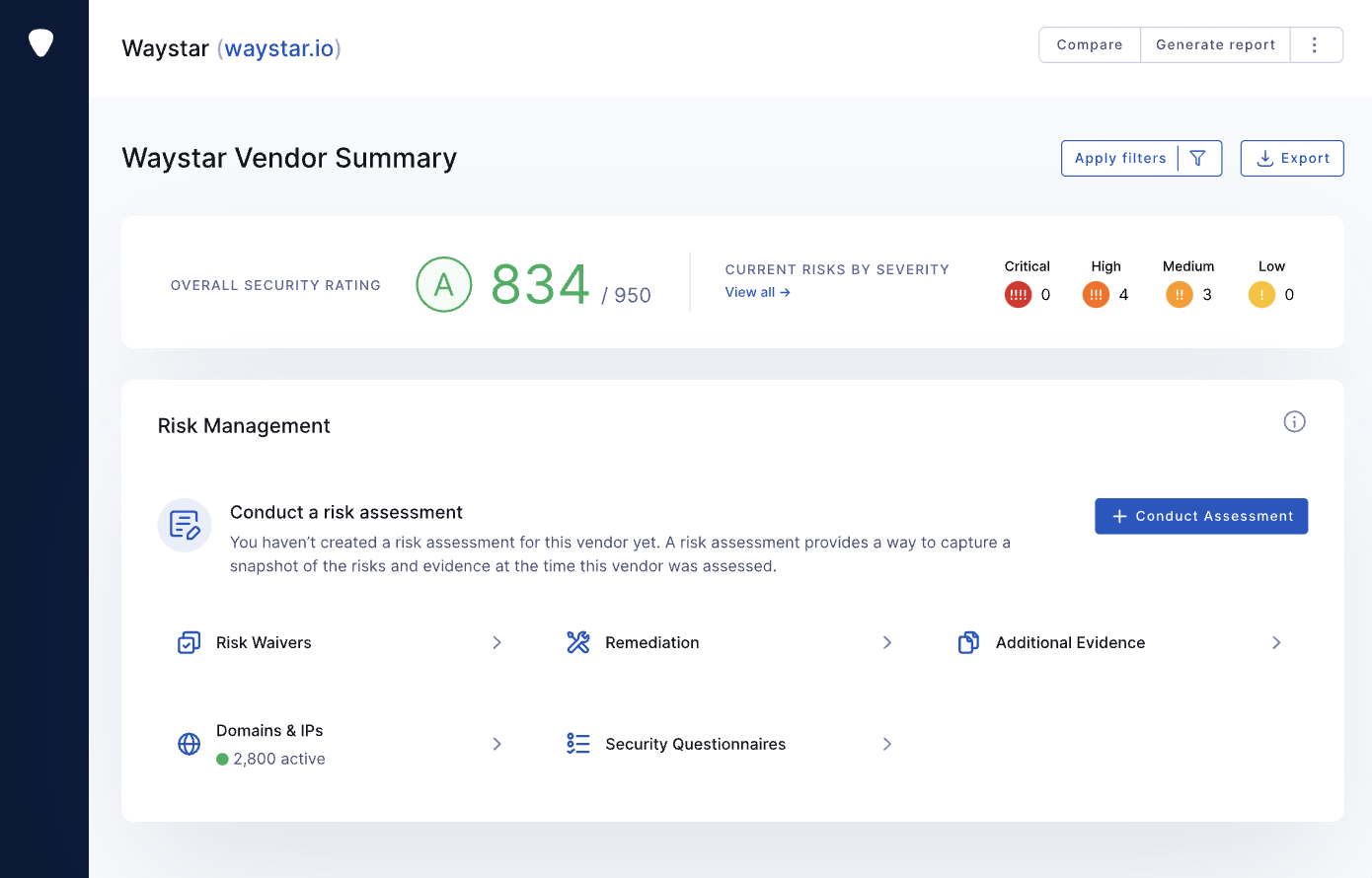Click the Medium risk count 3

[x=1207, y=294]
